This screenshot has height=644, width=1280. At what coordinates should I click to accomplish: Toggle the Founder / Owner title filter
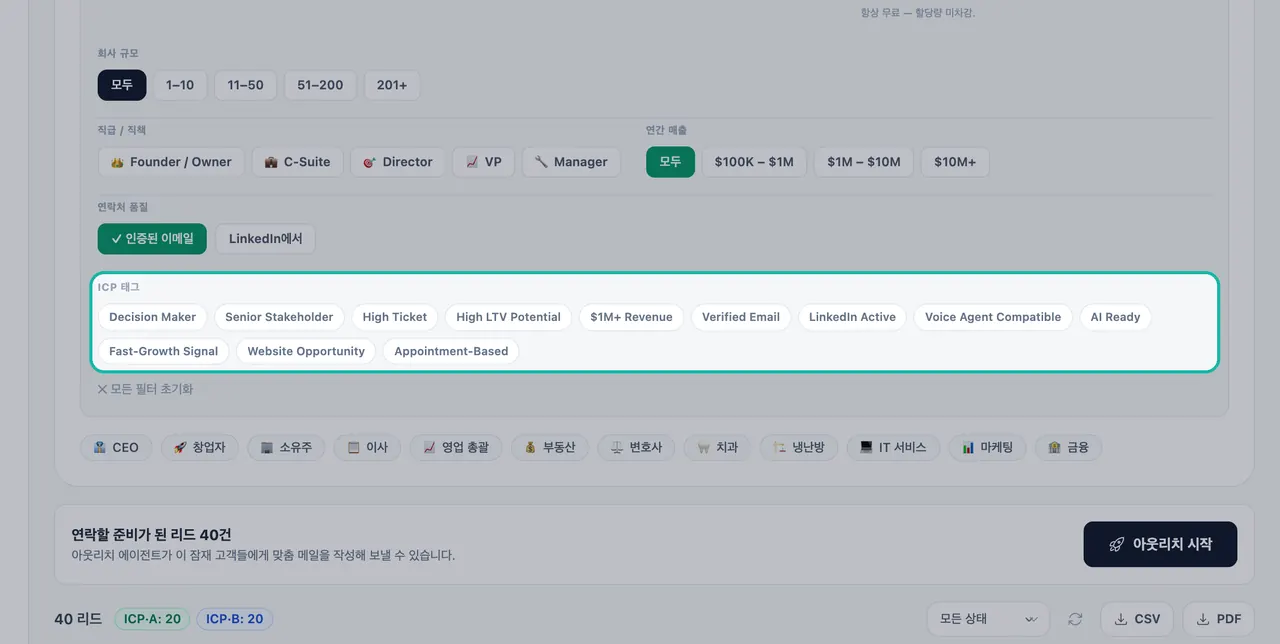point(171,162)
